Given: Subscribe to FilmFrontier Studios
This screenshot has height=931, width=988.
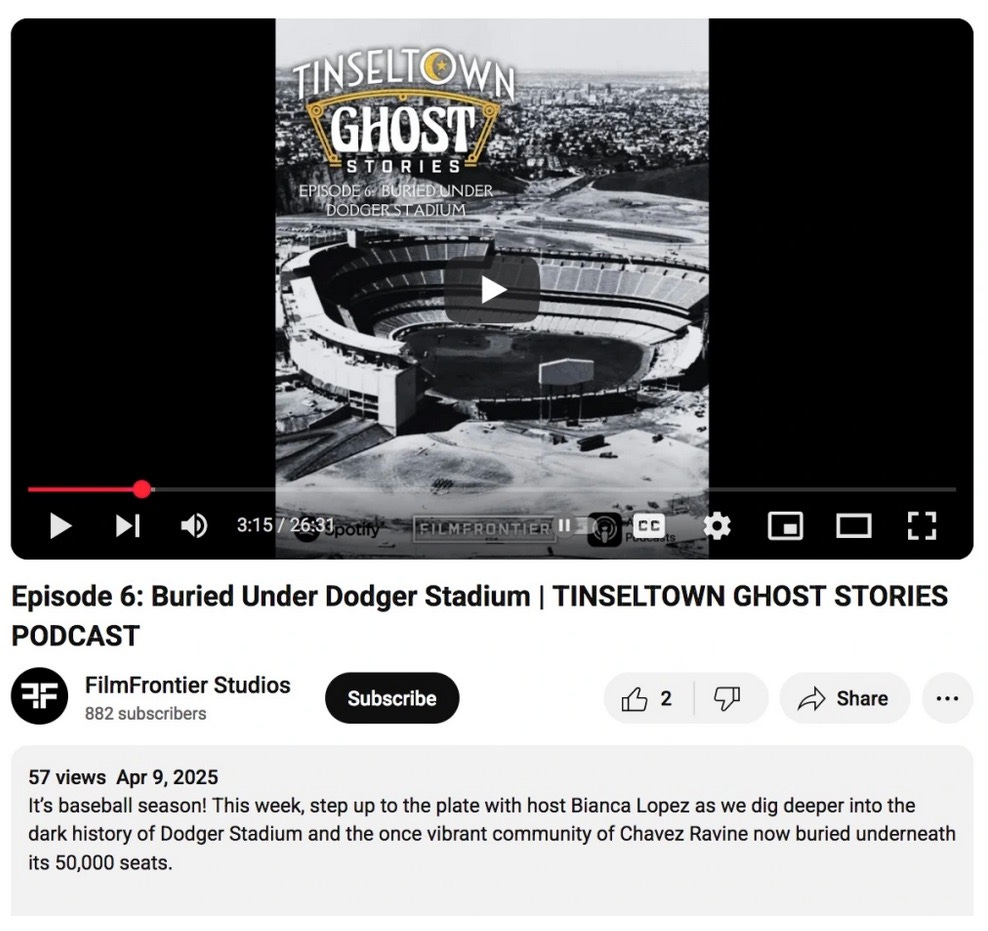Looking at the screenshot, I should click(392, 699).
